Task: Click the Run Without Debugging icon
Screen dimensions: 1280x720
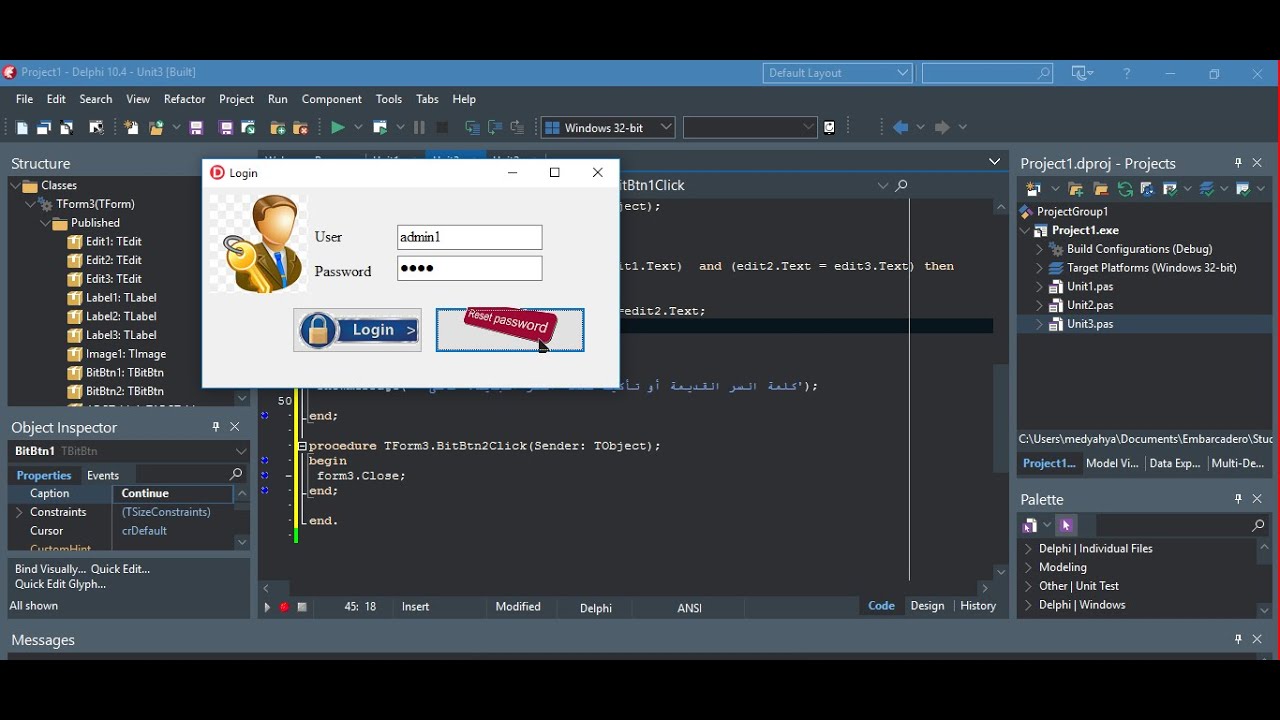Action: coord(381,128)
